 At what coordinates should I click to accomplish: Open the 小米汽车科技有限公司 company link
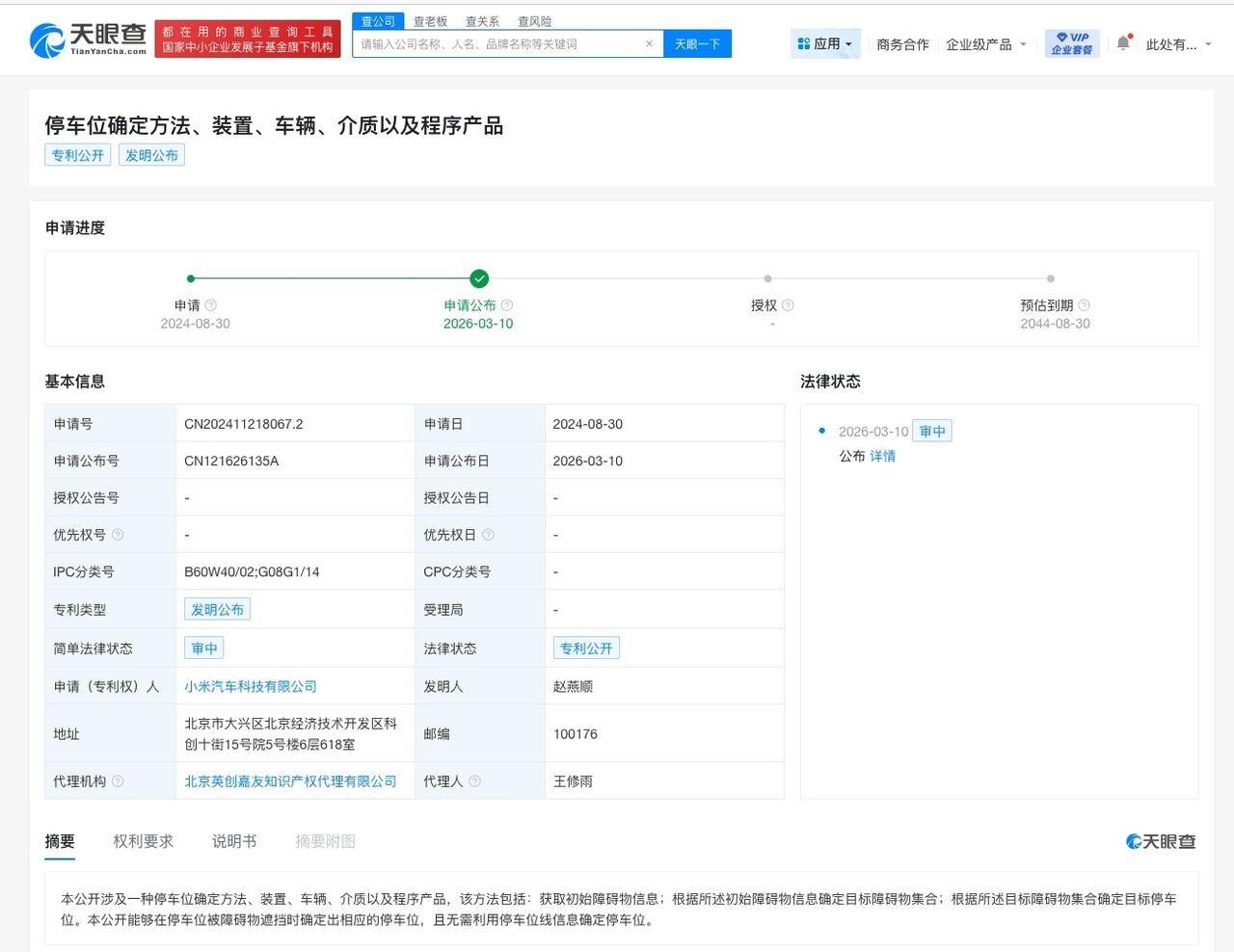click(x=251, y=686)
